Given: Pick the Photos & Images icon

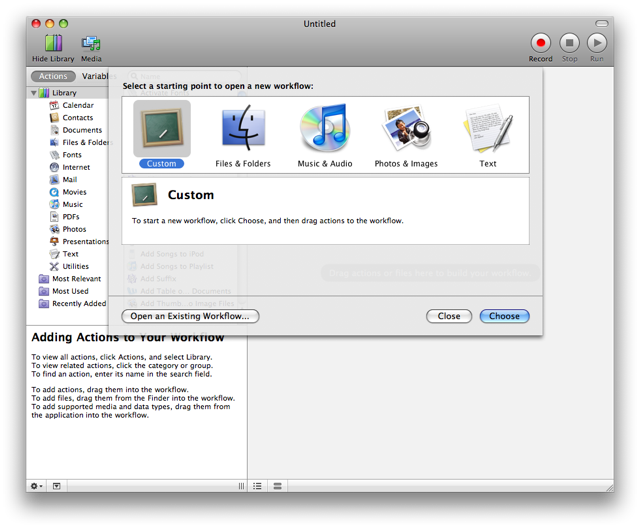Looking at the screenshot, I should pyautogui.click(x=406, y=127).
